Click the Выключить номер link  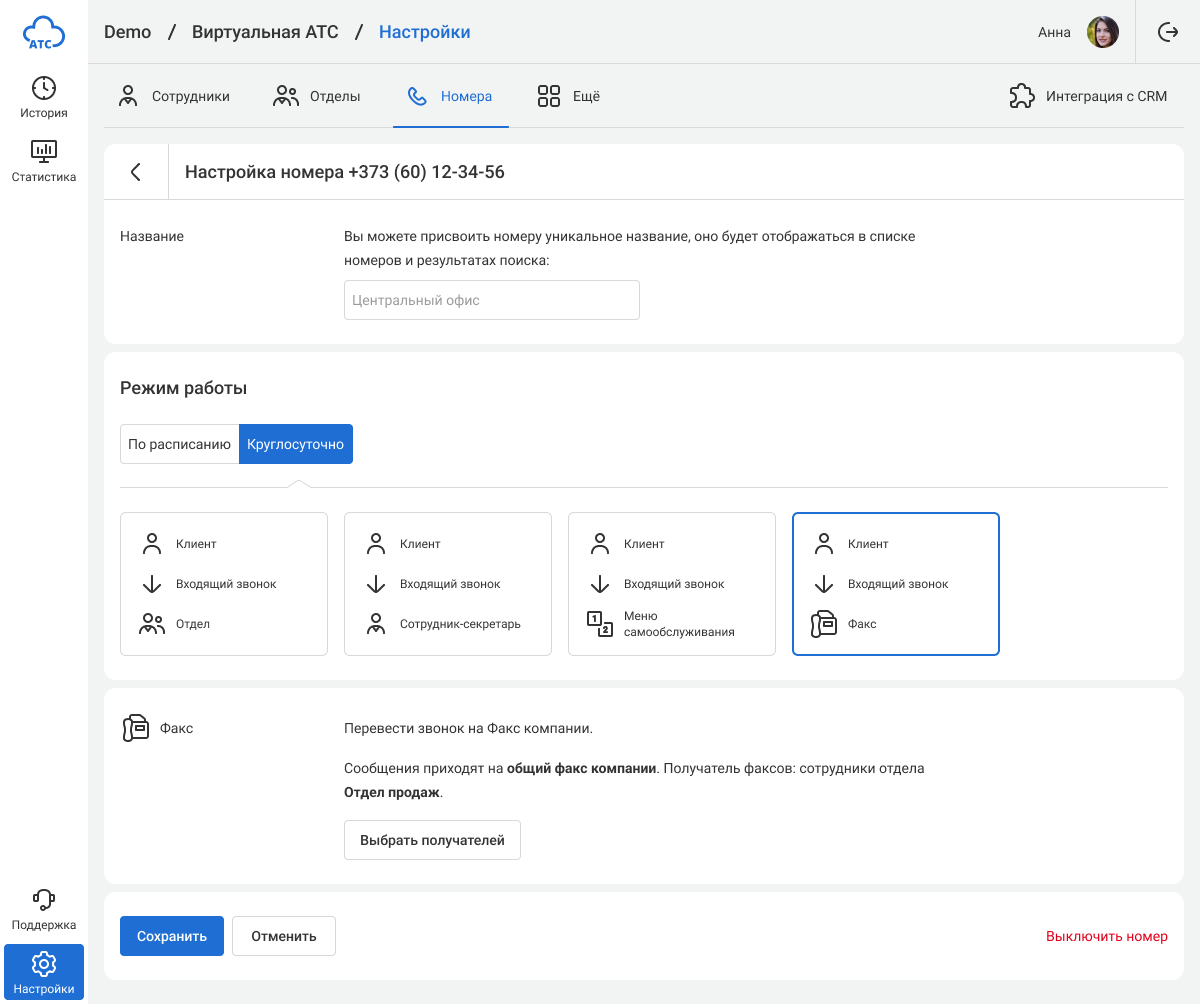1106,936
